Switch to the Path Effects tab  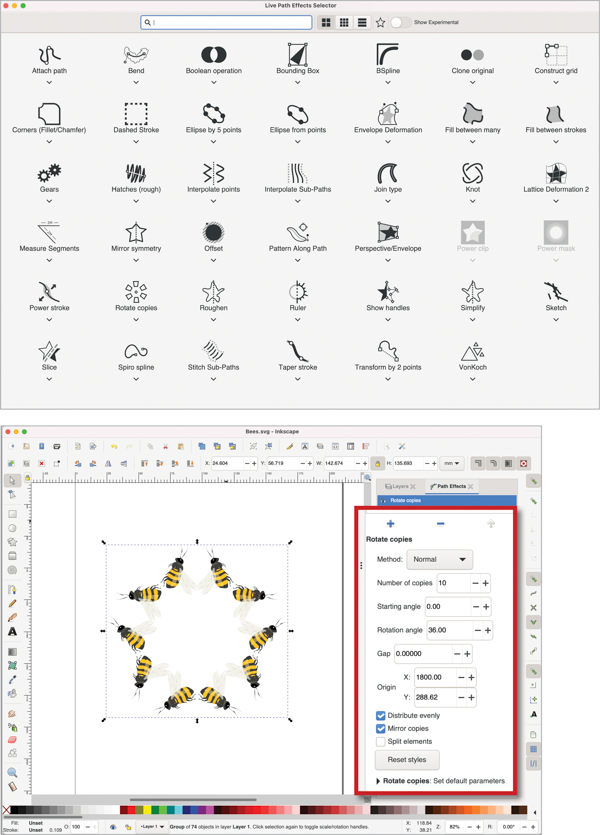pyautogui.click(x=451, y=486)
